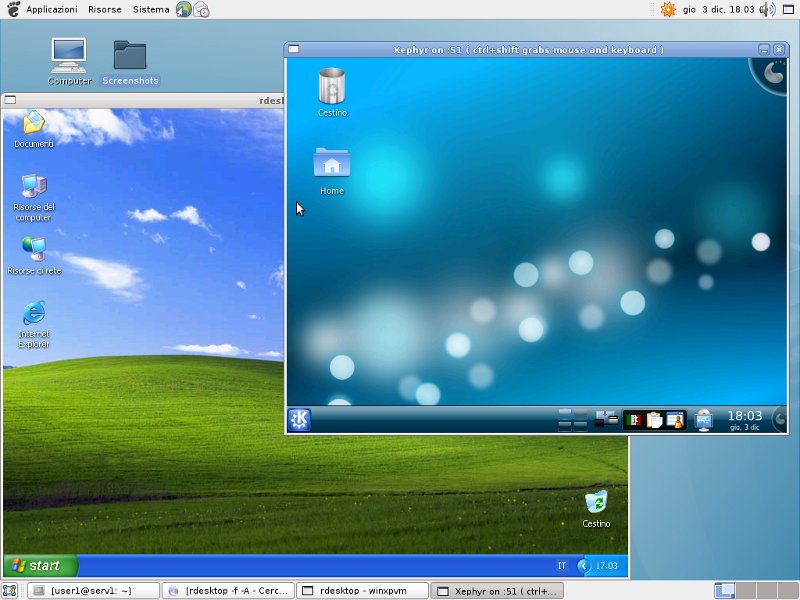Image resolution: width=800 pixels, height=600 pixels.
Task: Launch the web browser globe icon in the top panel
Action: pyautogui.click(x=183, y=9)
